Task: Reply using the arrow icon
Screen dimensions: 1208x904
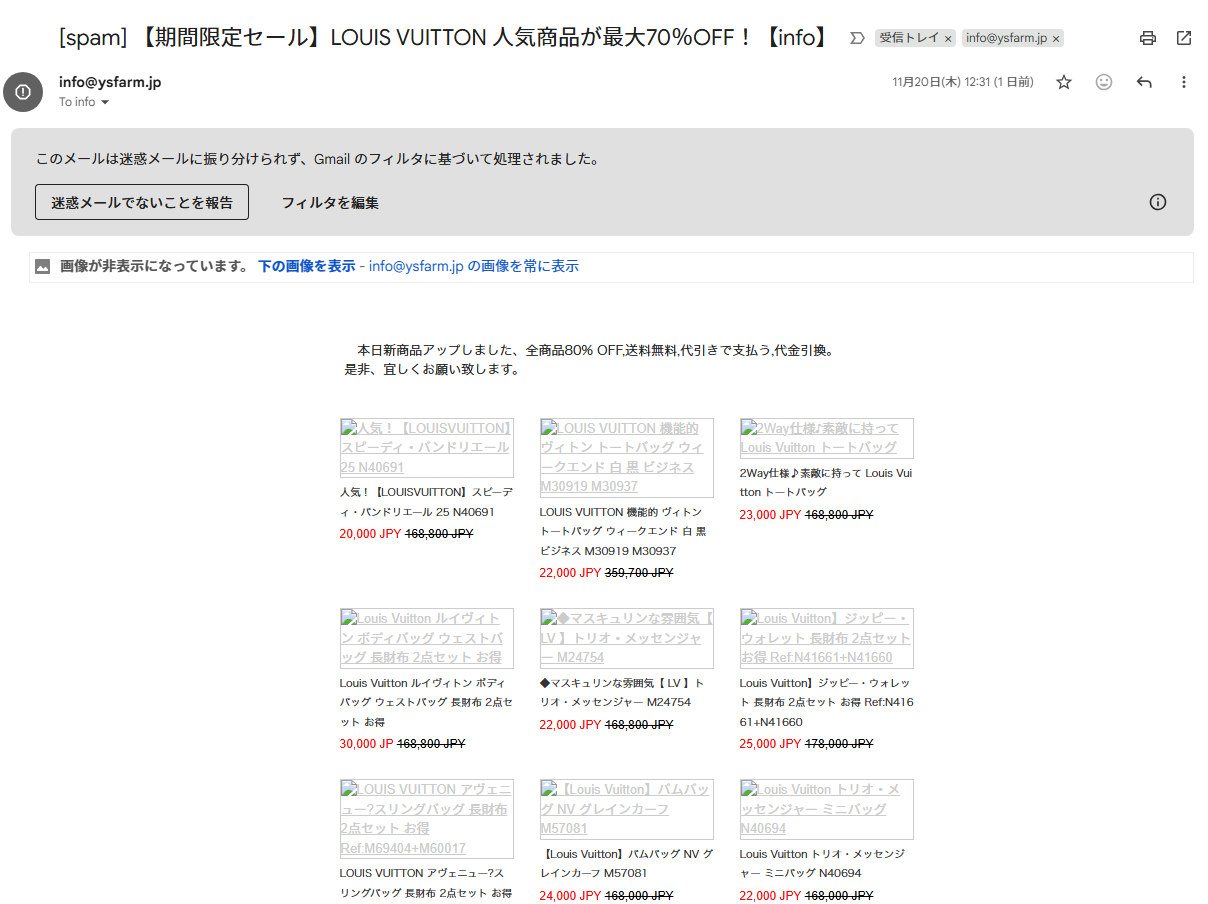Action: click(1144, 82)
